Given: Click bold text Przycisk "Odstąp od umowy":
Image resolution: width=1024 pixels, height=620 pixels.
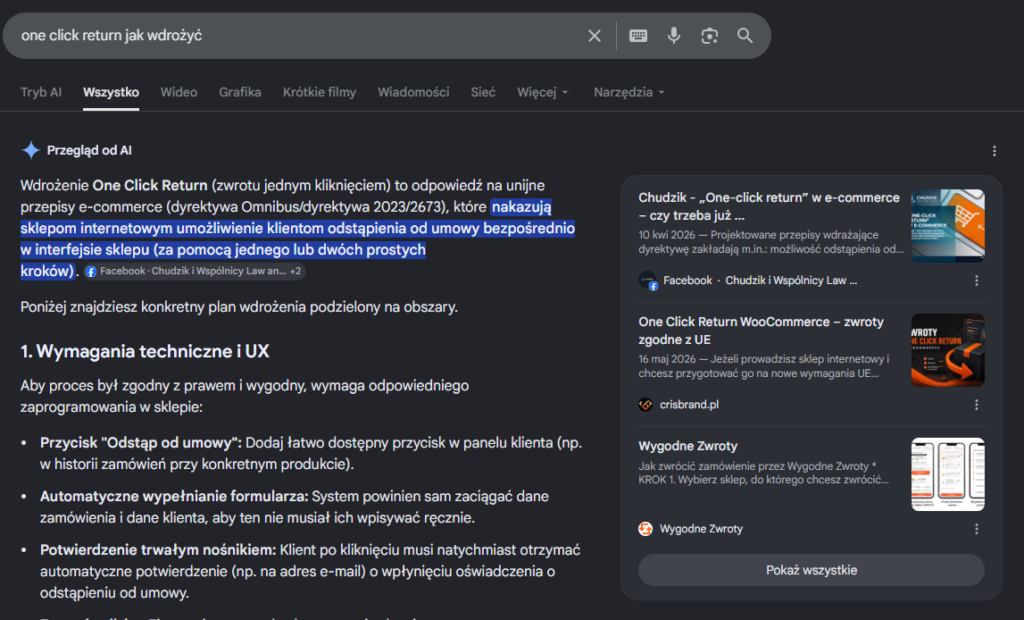Looking at the screenshot, I should tap(140, 443).
